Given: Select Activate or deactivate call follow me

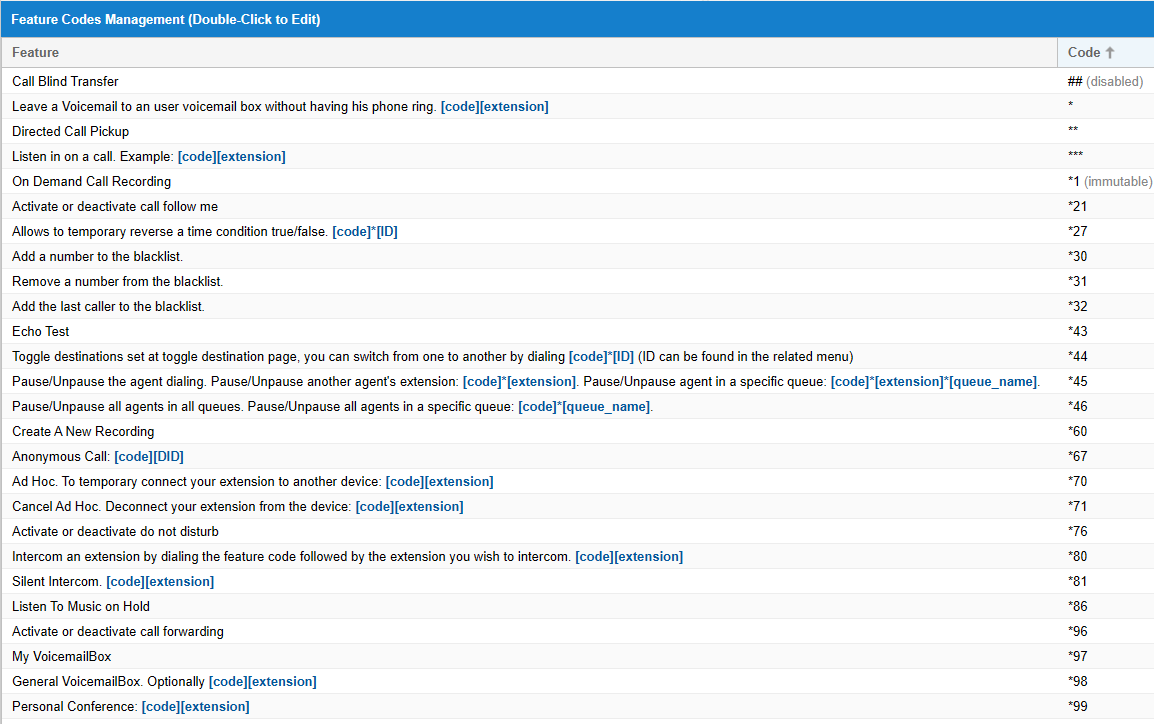Looking at the screenshot, I should tap(114, 206).
